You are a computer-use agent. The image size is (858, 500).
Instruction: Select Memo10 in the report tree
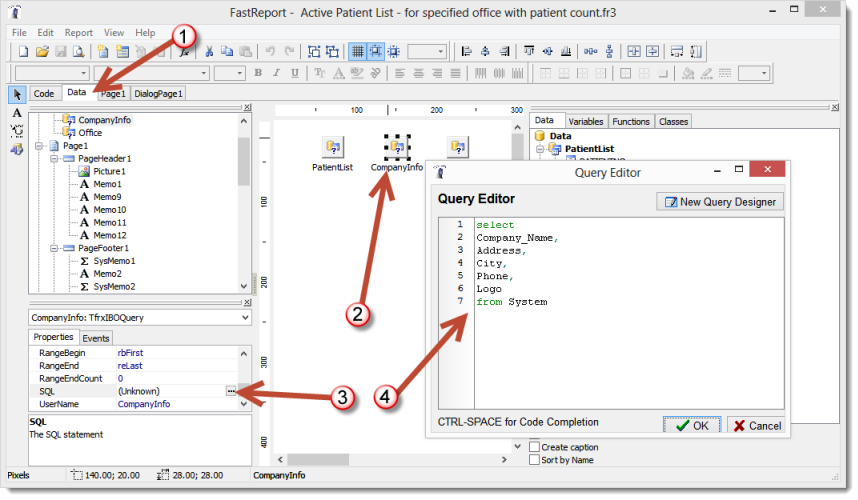click(x=109, y=210)
